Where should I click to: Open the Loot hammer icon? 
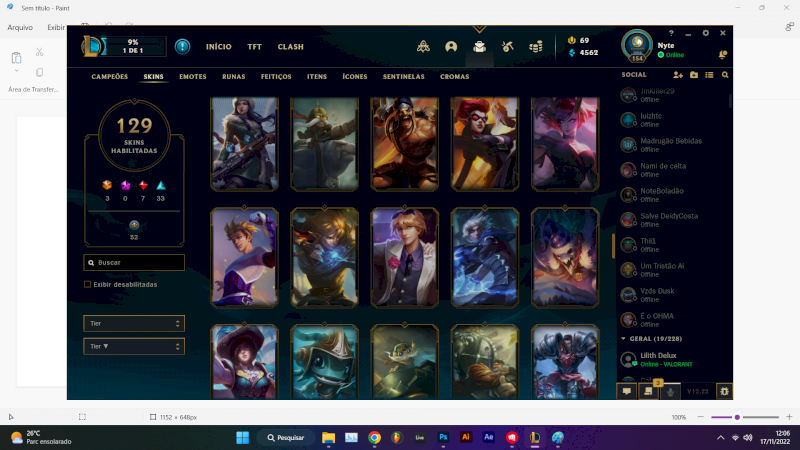coord(507,47)
